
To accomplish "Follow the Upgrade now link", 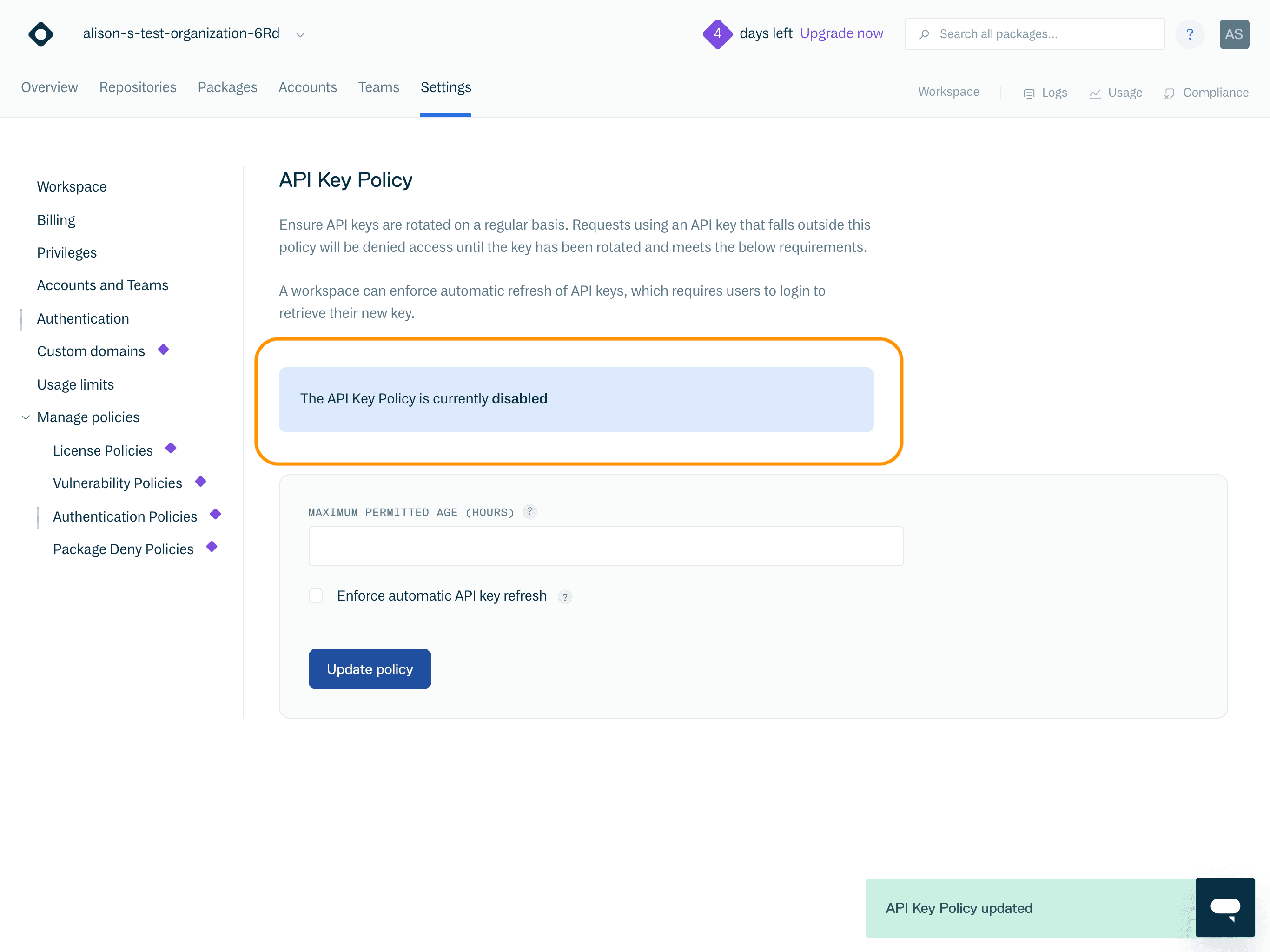I will click(841, 34).
